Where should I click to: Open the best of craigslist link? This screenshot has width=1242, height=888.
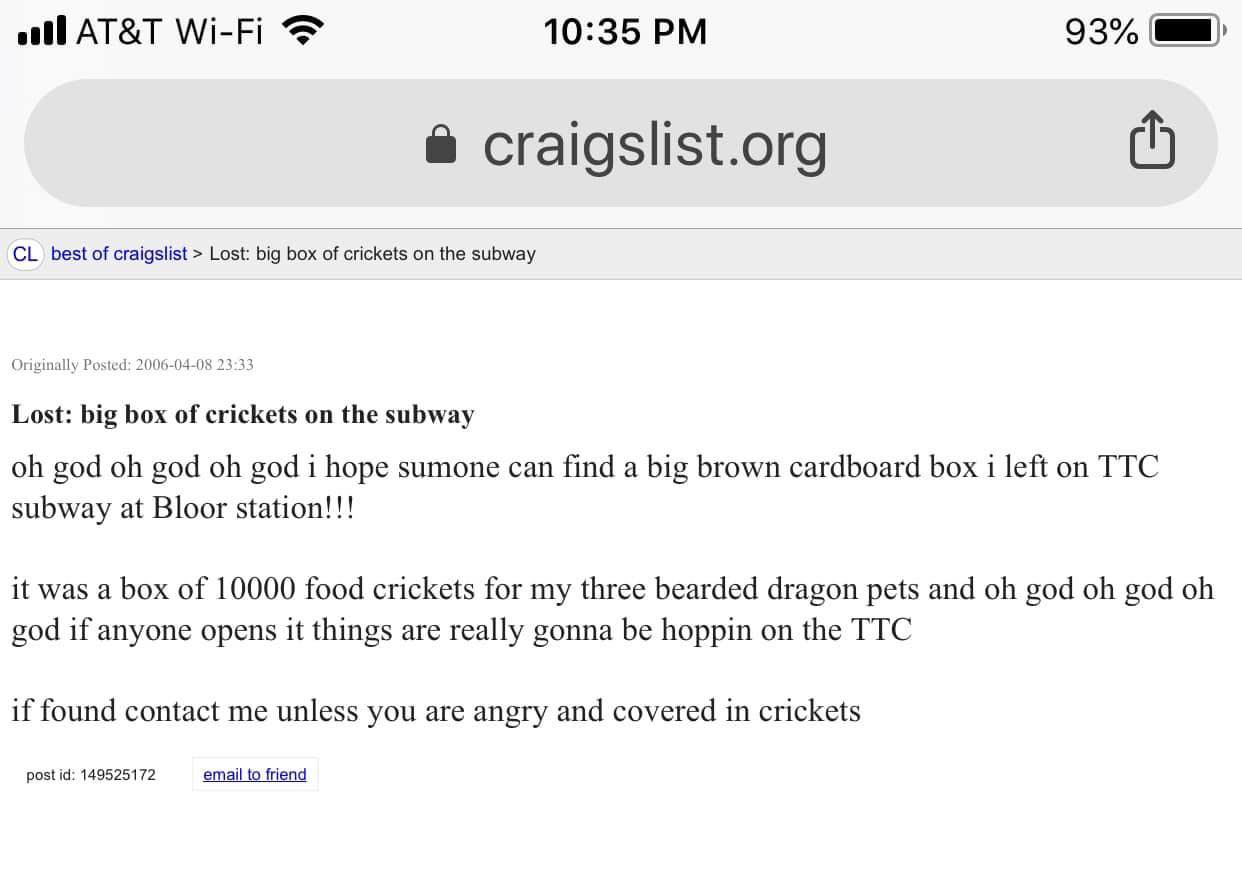[119, 254]
